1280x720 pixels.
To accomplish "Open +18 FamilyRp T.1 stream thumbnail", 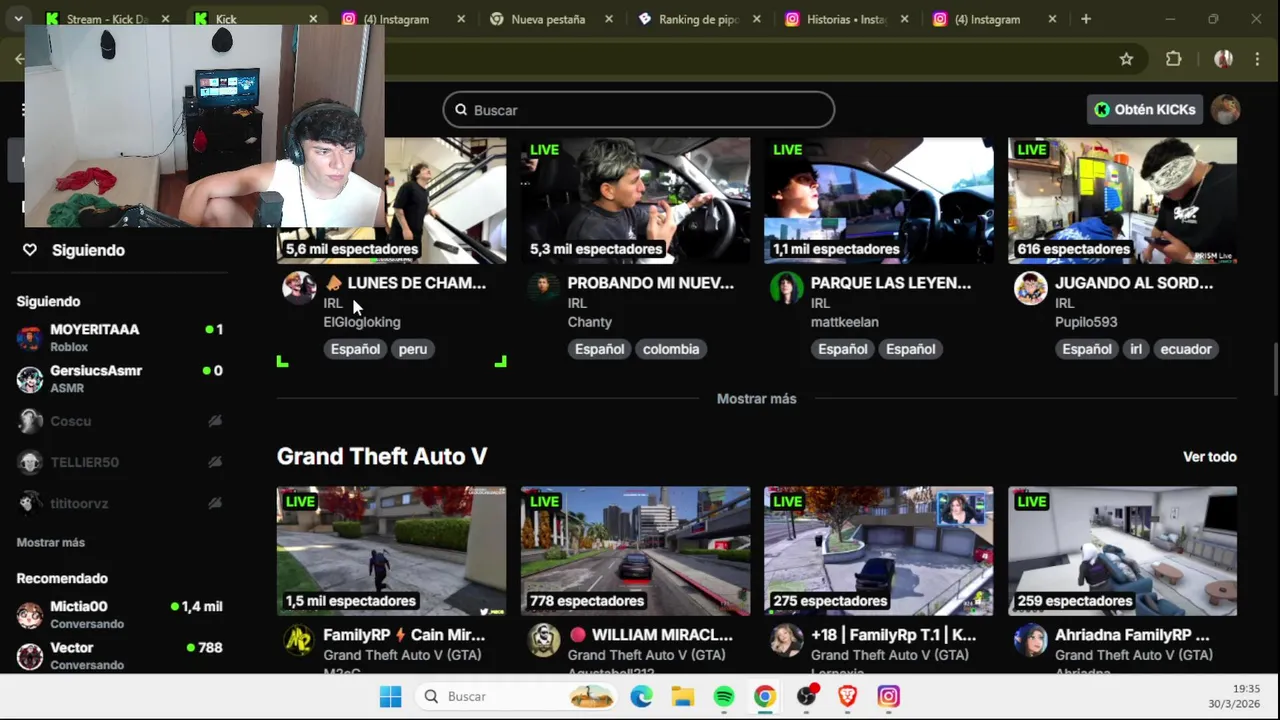I will (x=879, y=551).
